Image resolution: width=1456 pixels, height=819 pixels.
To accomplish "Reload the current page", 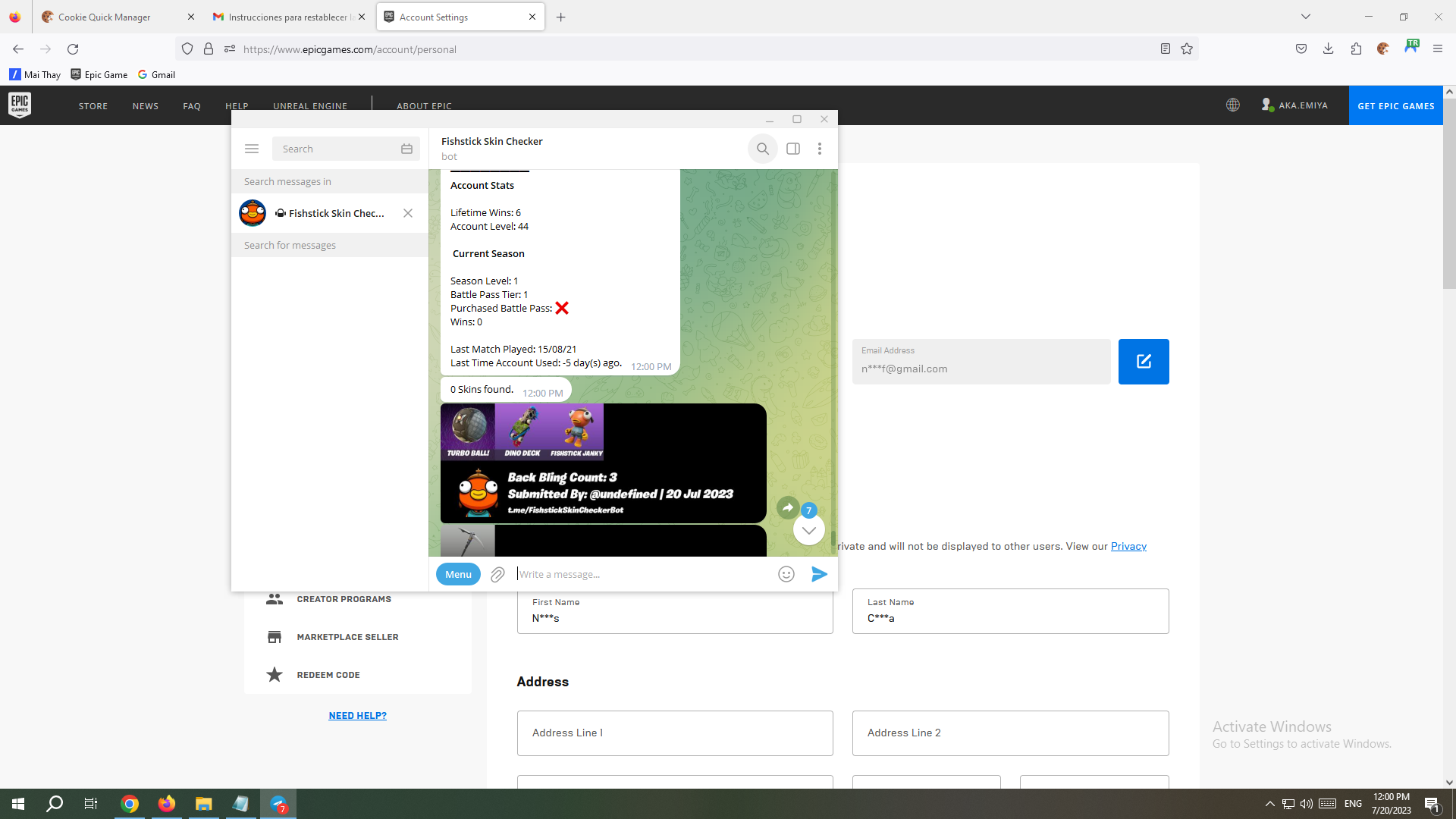I will [x=73, y=49].
